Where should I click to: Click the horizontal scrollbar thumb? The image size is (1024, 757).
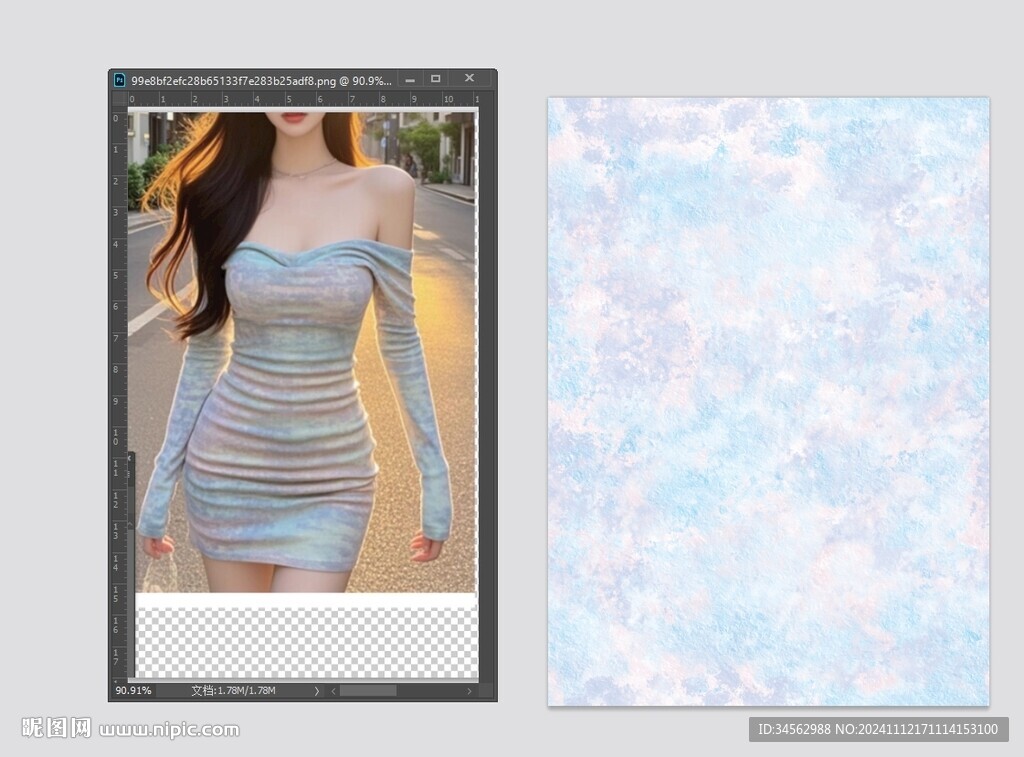[x=368, y=690]
